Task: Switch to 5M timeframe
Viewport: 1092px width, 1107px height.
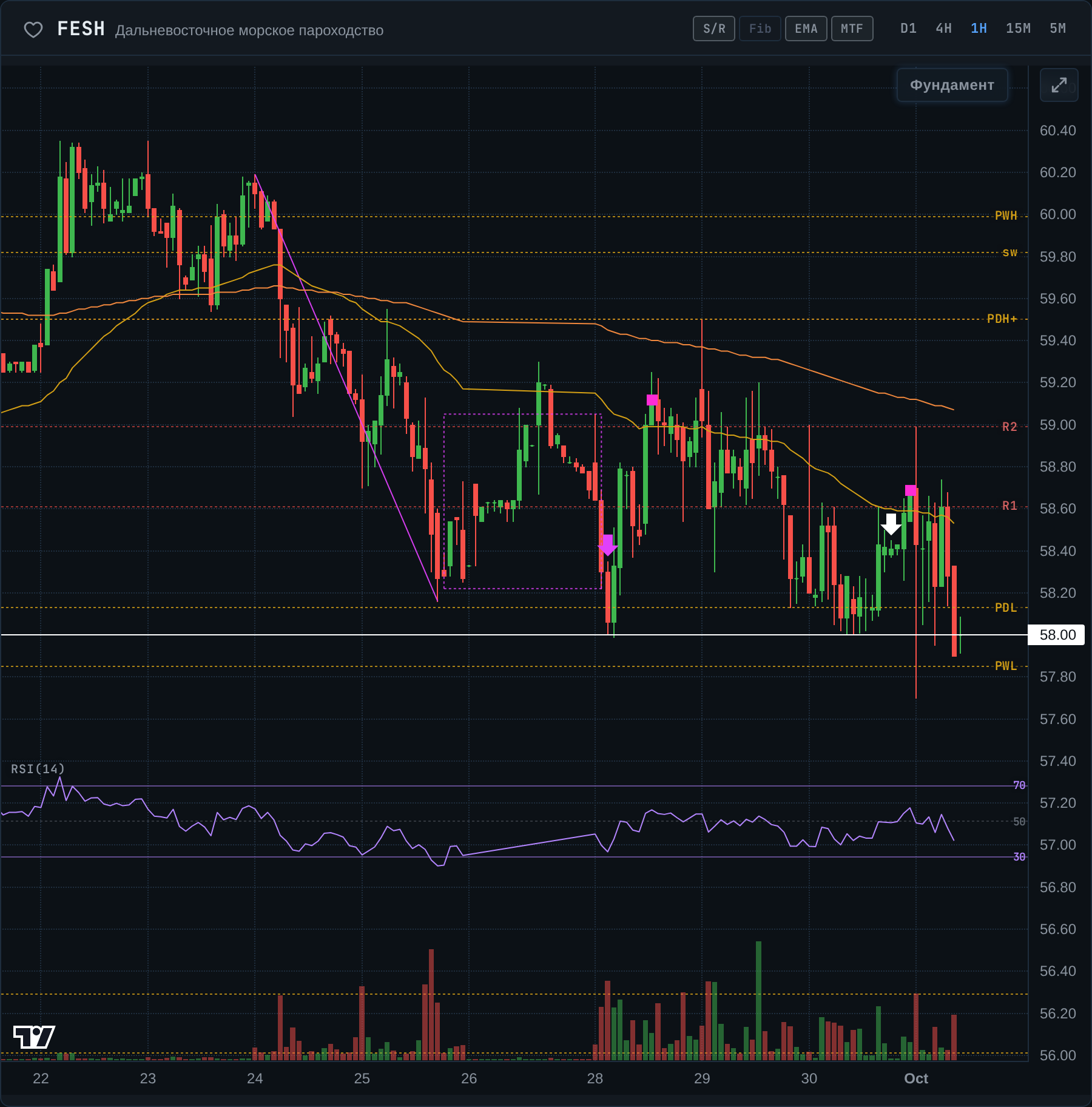Action: point(1057,29)
